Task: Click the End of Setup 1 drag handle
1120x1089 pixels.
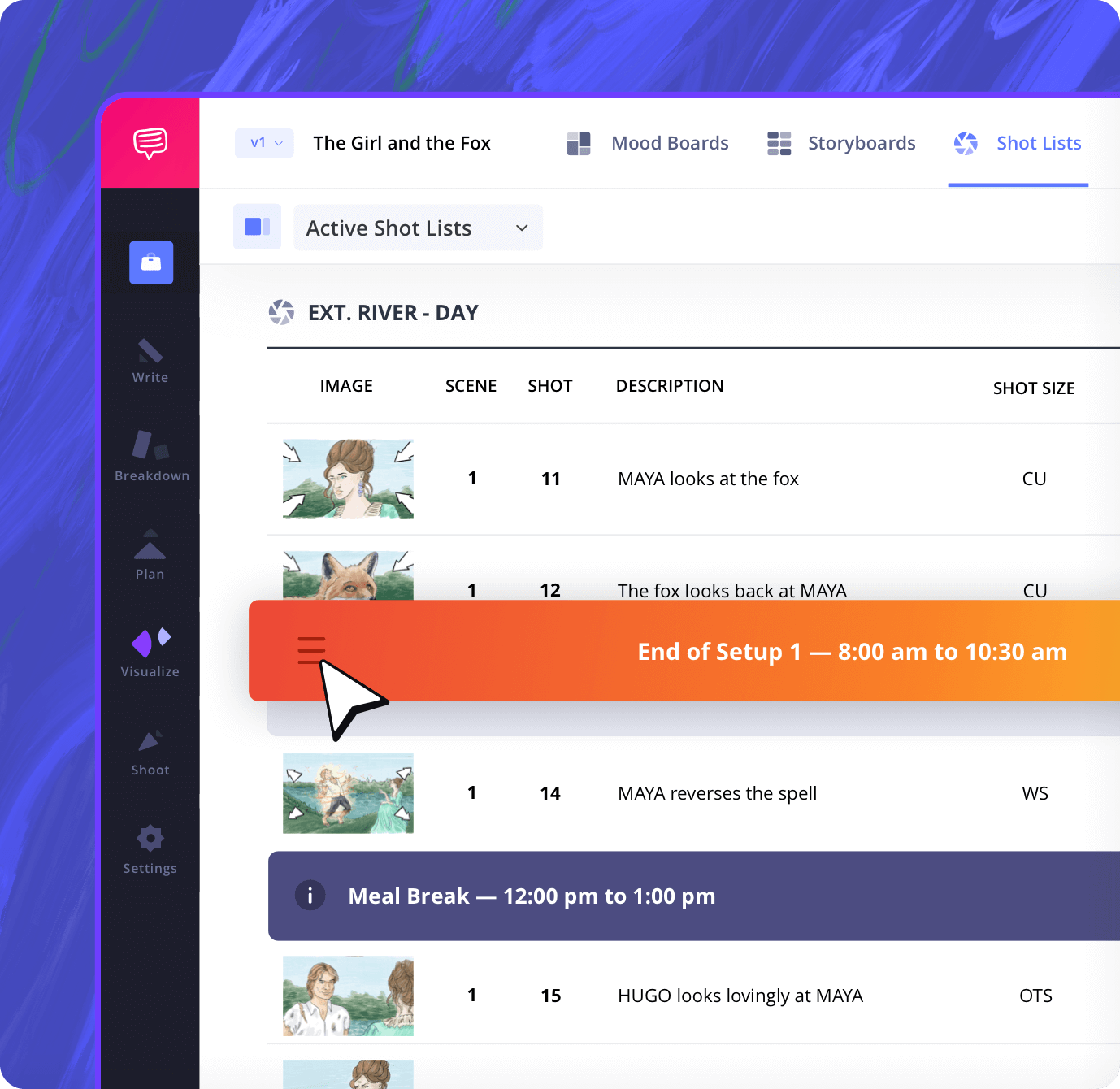Action: (311, 651)
